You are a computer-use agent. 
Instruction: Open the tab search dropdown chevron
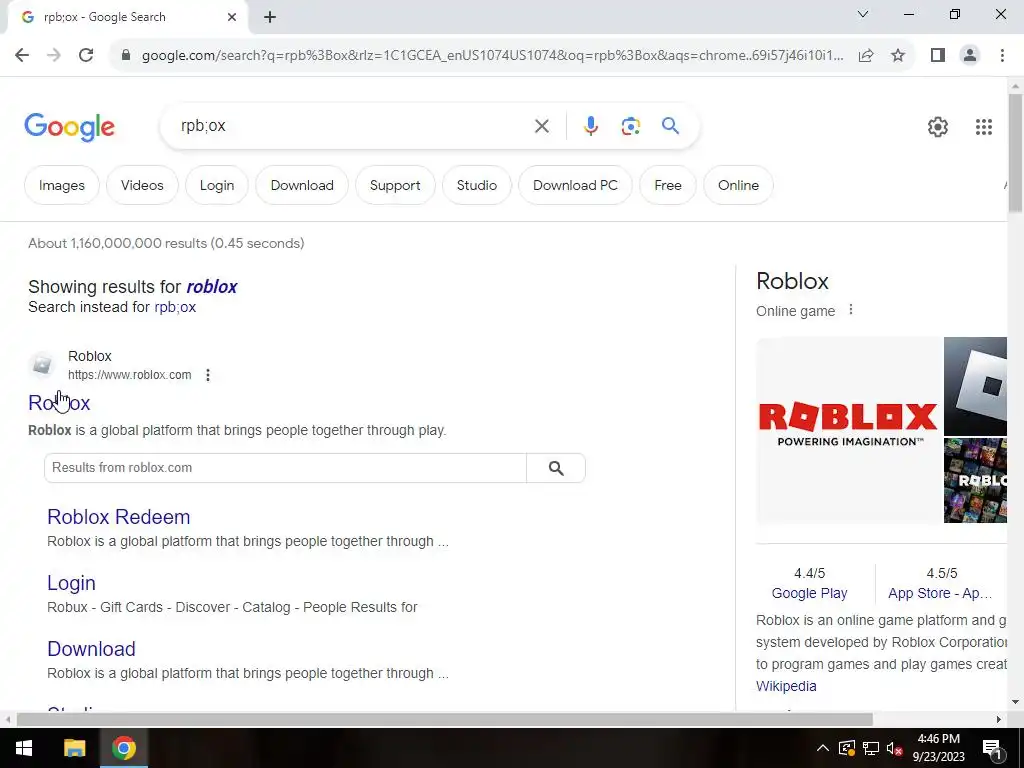(863, 14)
